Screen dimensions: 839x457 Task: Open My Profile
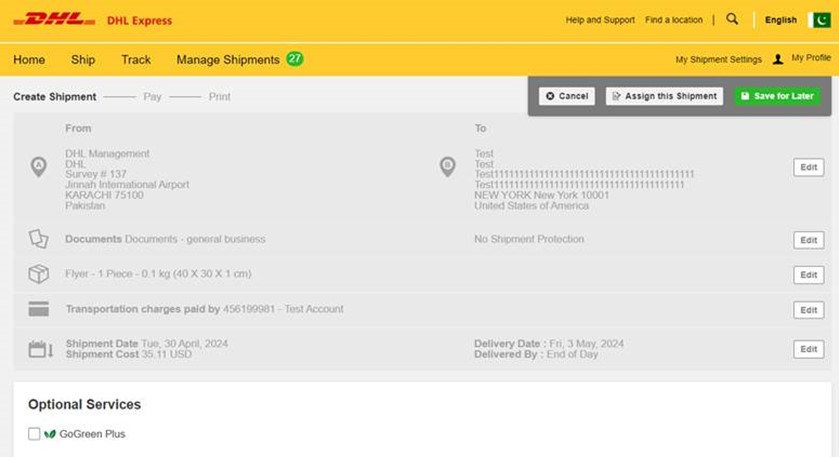(811, 58)
